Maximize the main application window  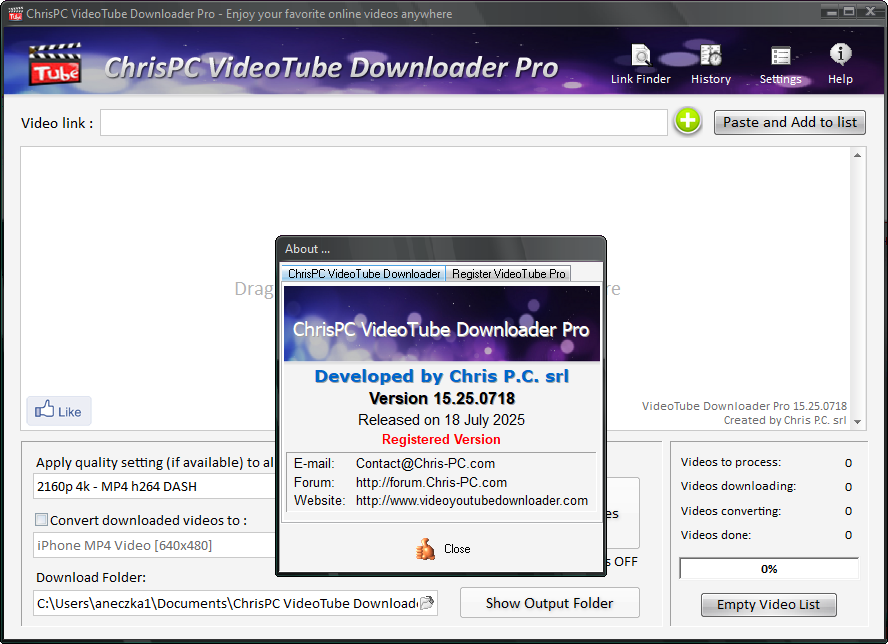click(x=849, y=11)
